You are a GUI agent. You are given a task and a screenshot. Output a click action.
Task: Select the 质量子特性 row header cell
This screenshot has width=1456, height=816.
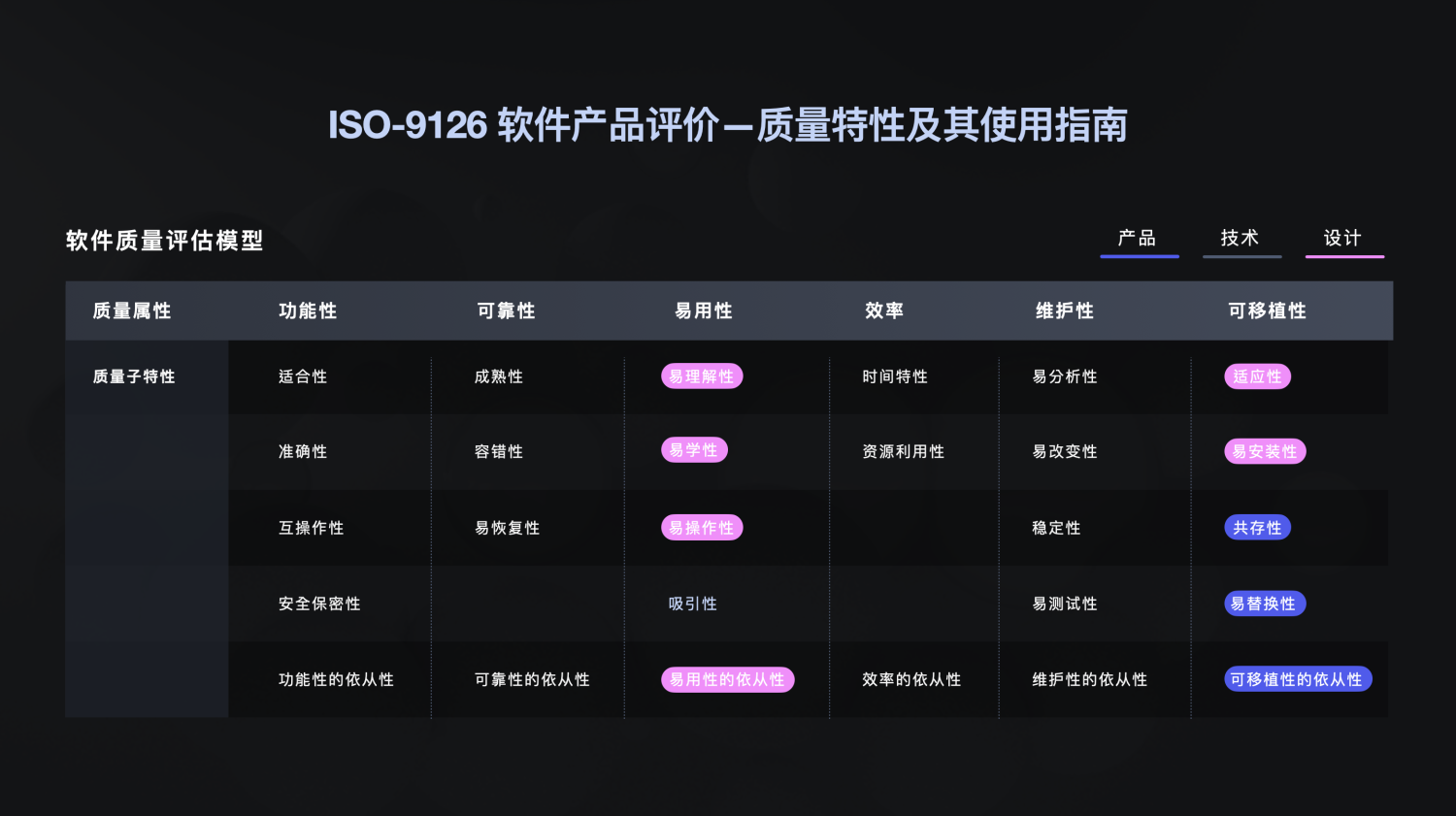(x=134, y=376)
